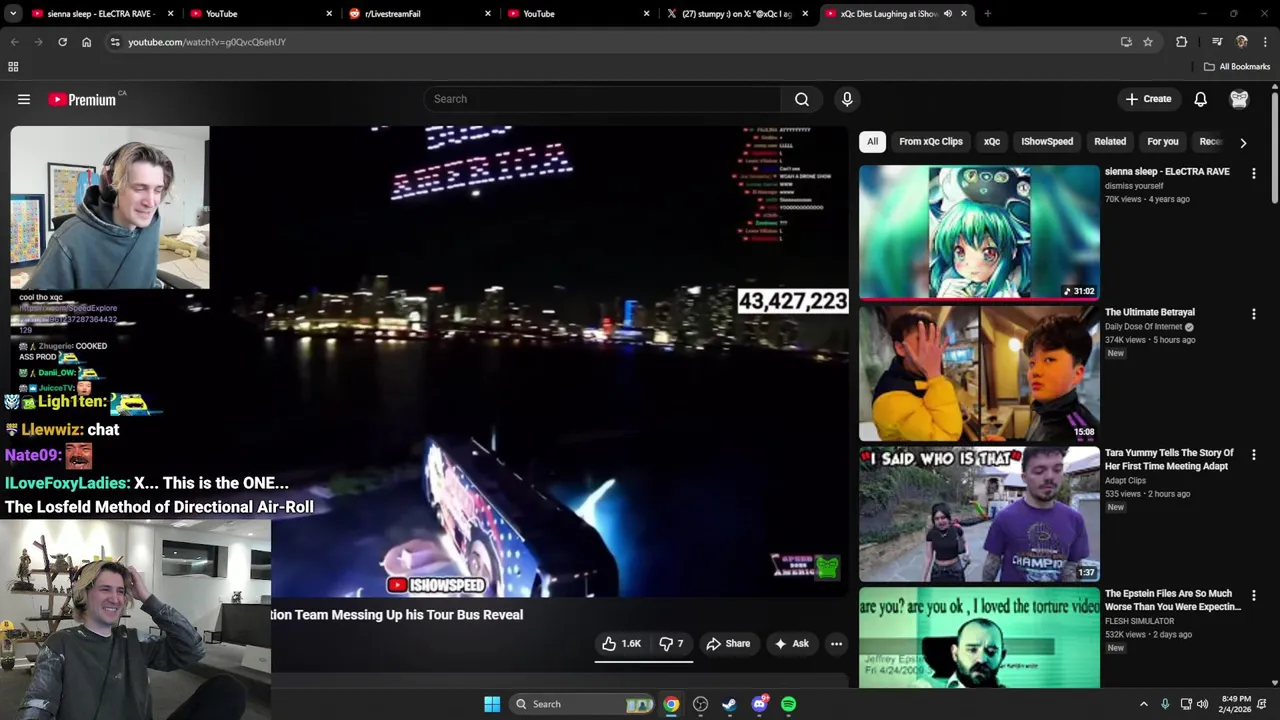Open Discord from the taskbar
This screenshot has height=720, width=1280.
(x=759, y=704)
